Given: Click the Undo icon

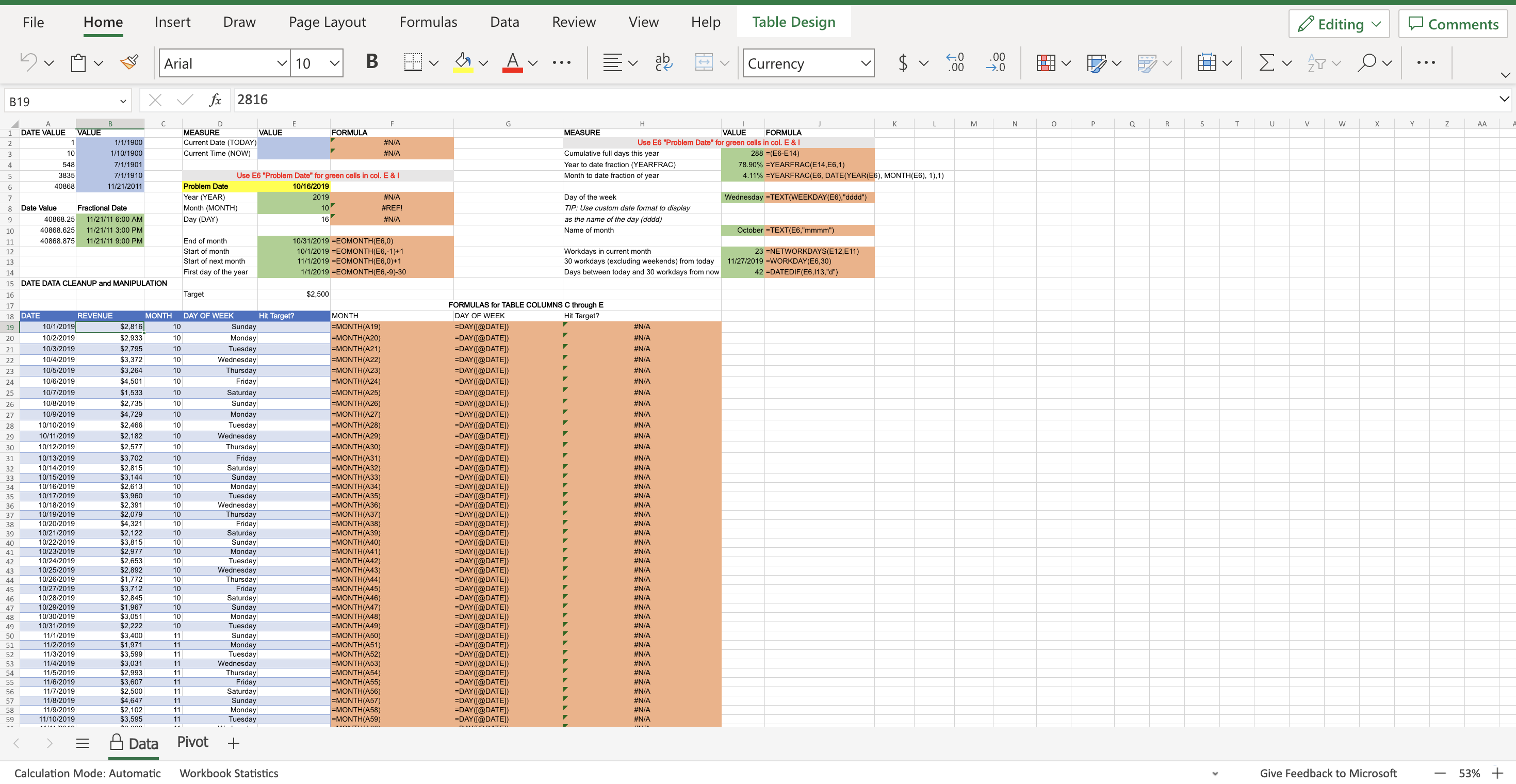Looking at the screenshot, I should [x=28, y=62].
